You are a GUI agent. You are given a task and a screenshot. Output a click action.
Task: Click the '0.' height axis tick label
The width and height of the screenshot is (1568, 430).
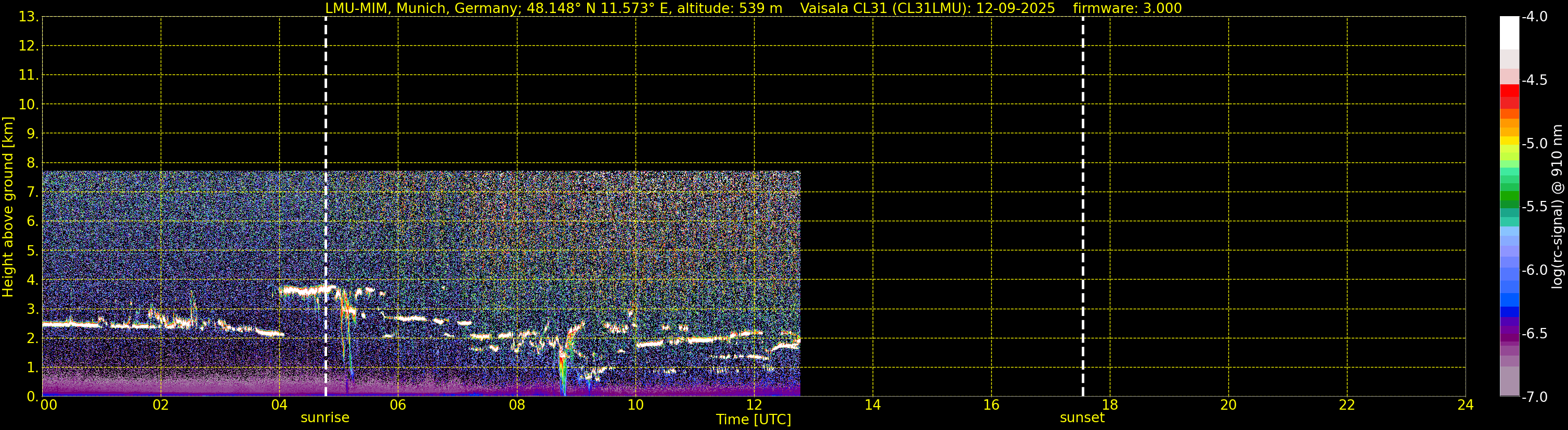click(32, 397)
